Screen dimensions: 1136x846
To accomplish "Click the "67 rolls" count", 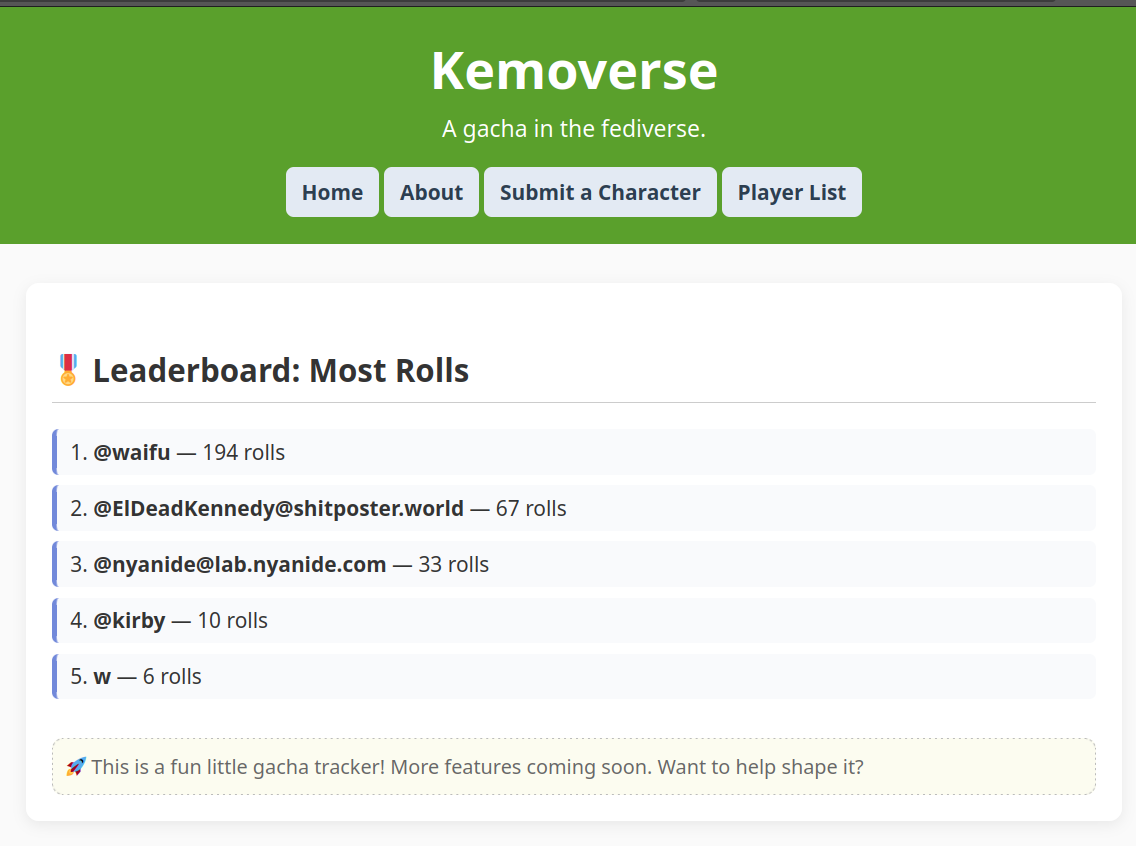I will (x=531, y=509).
